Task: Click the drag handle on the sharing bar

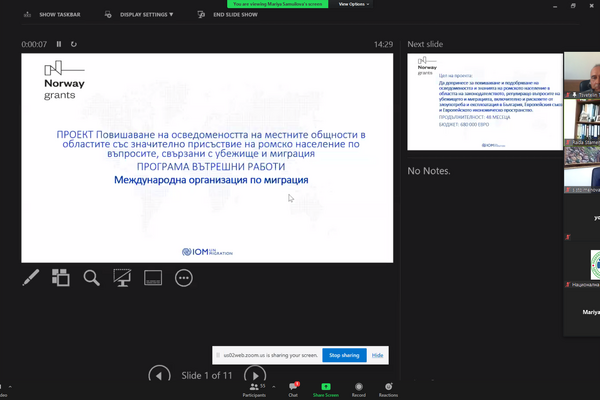Action: [218, 355]
